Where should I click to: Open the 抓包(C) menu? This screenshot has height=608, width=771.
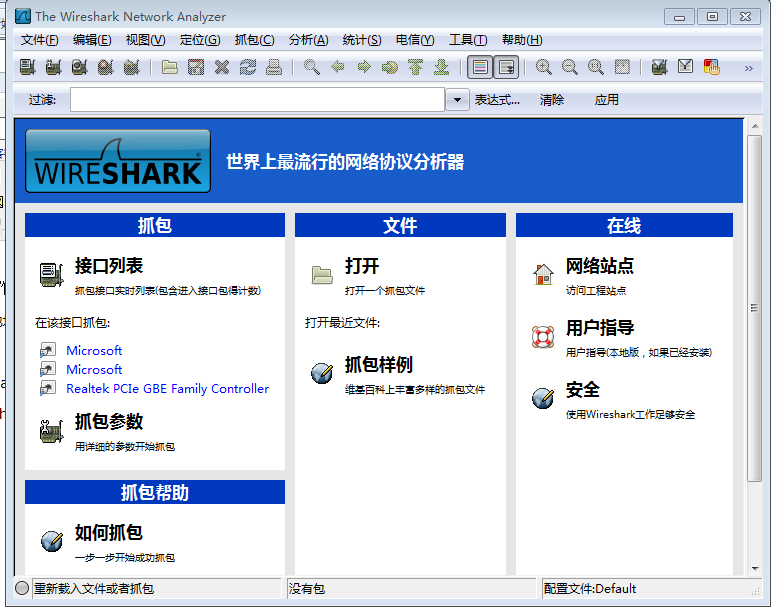click(x=254, y=40)
